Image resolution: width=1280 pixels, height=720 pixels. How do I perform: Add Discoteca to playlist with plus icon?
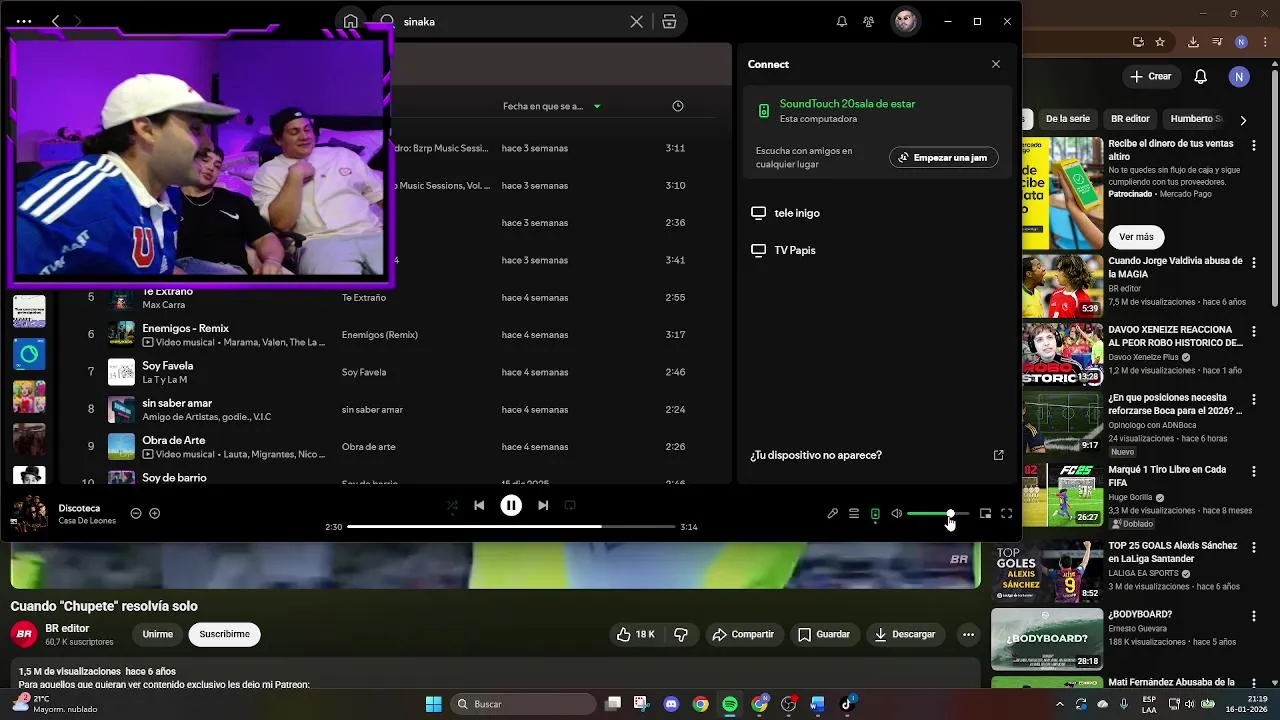(x=155, y=514)
